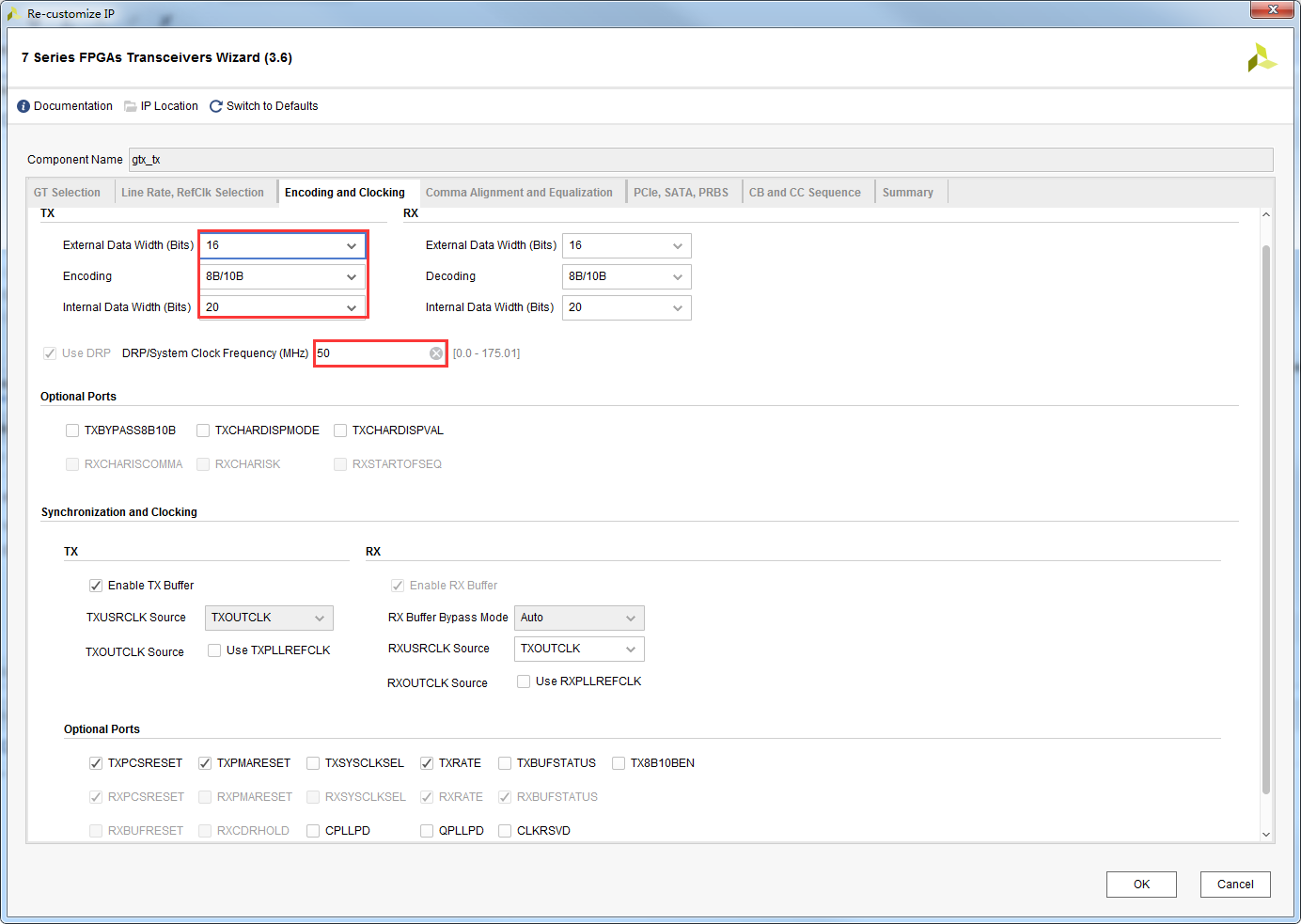Screen dimensions: 1301x924
Task: Click the Xilinx logo in header
Action: tap(1262, 57)
